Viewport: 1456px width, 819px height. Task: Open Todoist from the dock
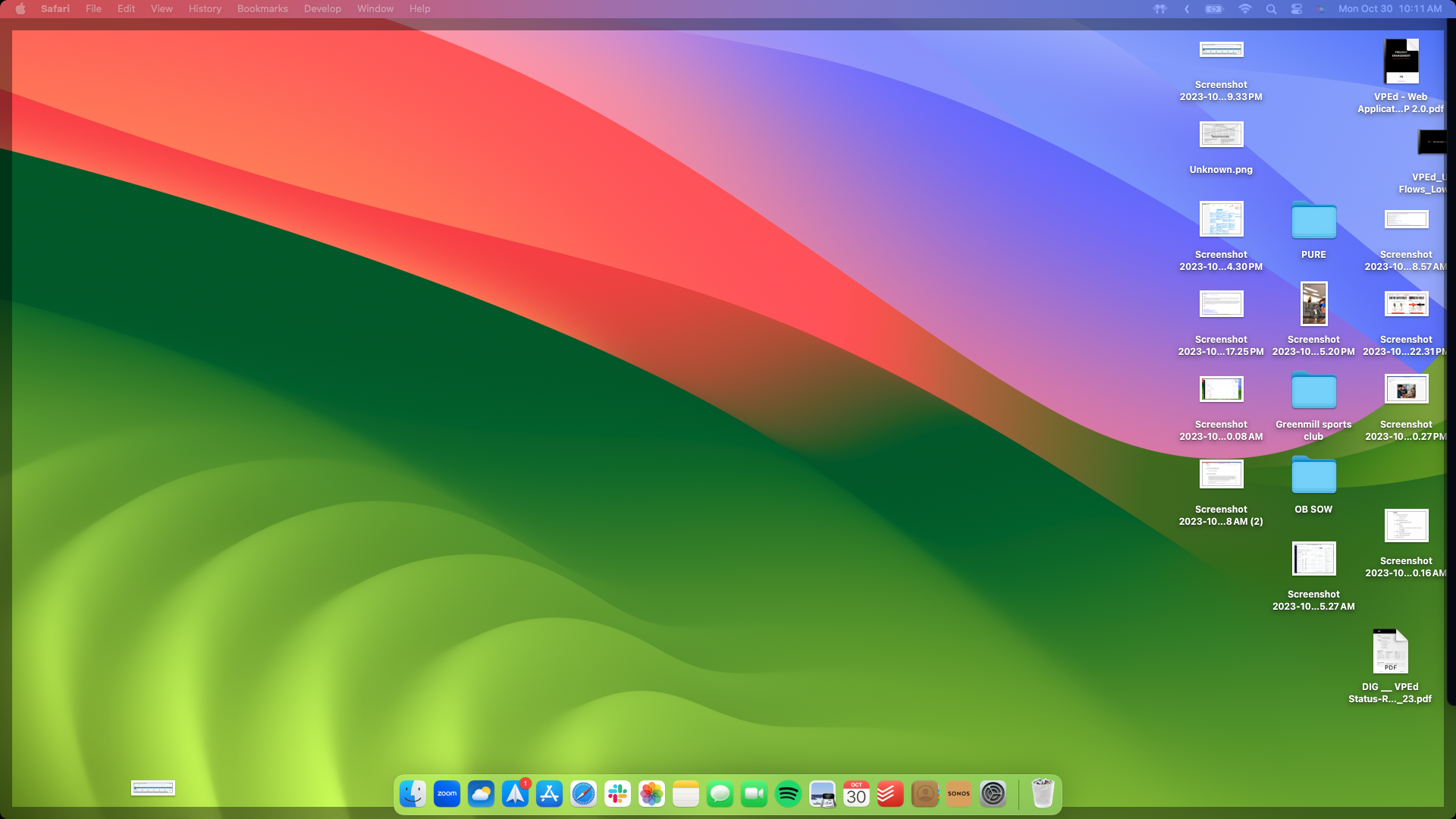(x=890, y=794)
